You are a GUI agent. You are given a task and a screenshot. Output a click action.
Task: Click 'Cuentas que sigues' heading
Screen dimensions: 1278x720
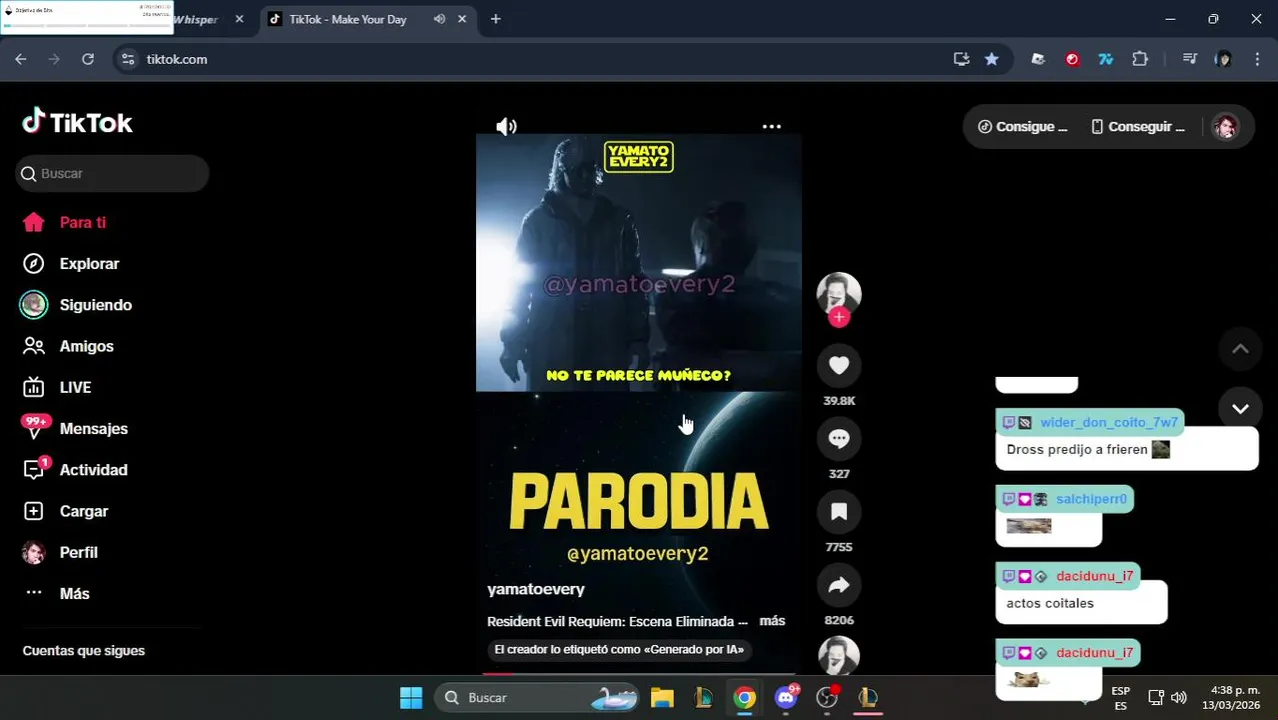84,651
